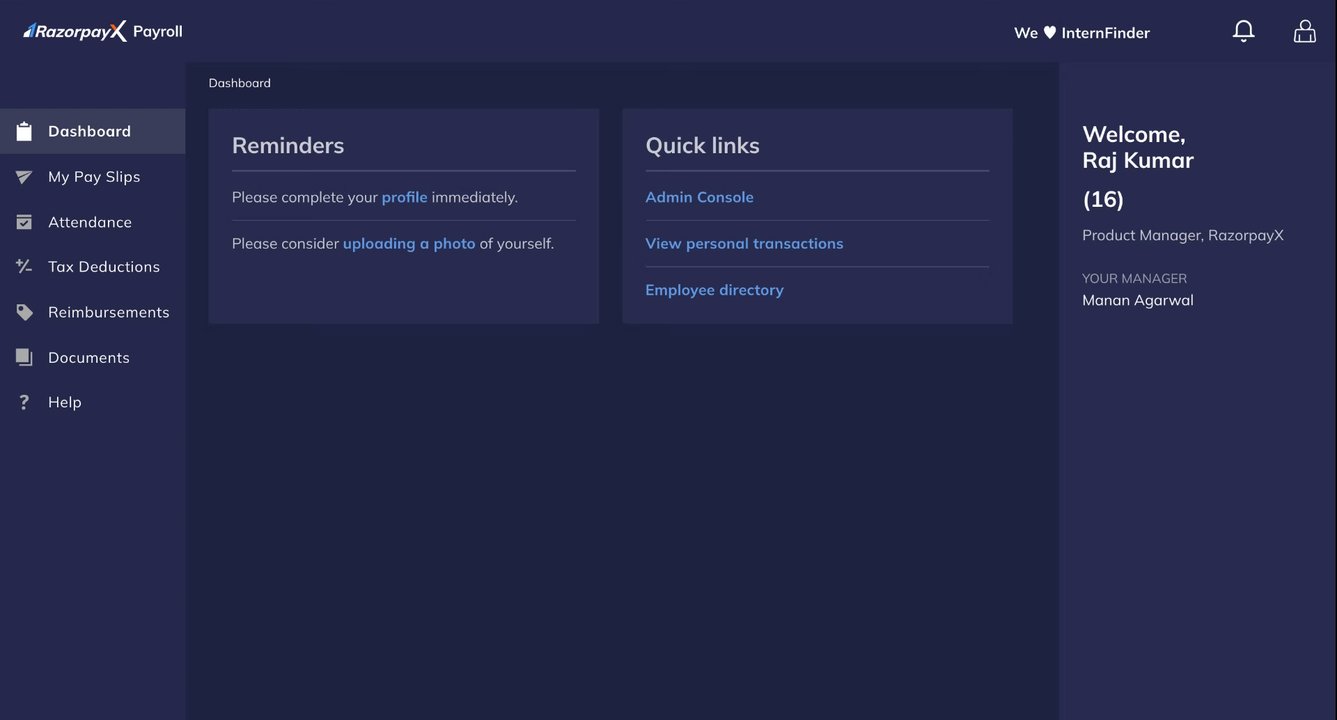Click the Documents stacked pages icon

click(24, 357)
